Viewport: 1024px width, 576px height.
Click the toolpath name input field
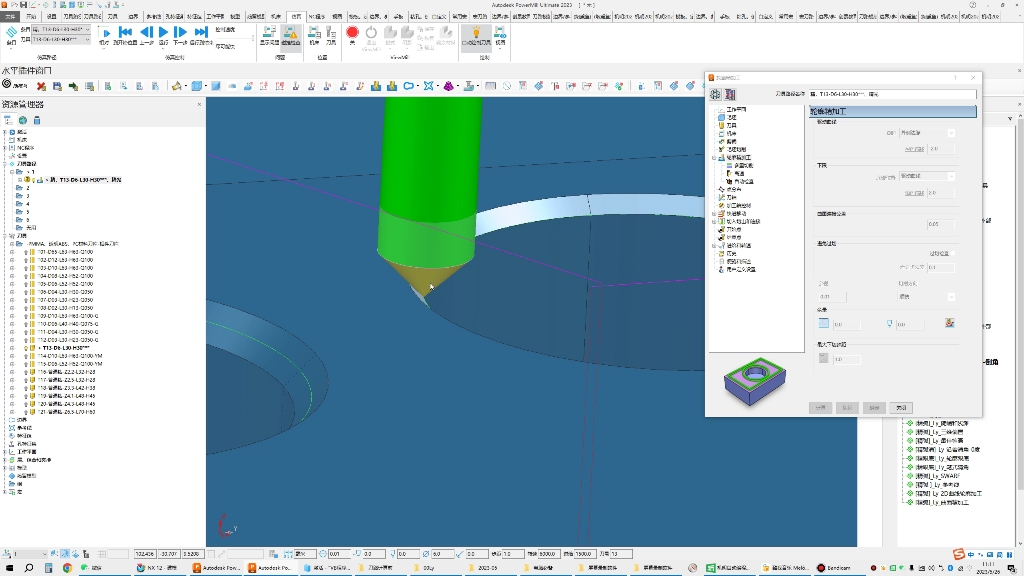893,94
